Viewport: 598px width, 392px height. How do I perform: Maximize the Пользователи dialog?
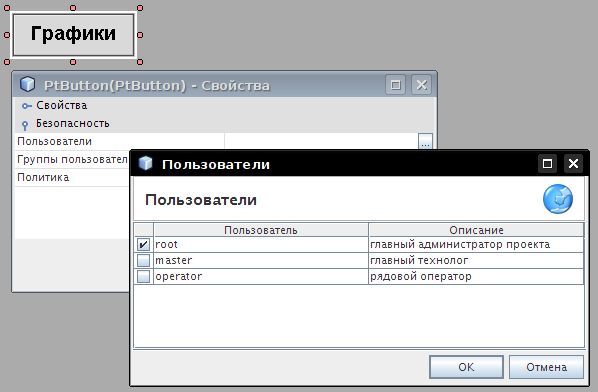click(x=547, y=164)
